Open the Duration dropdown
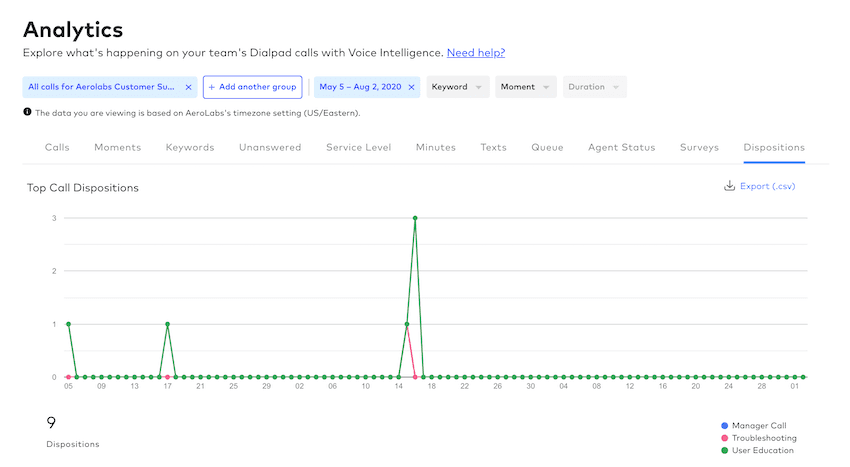 [594, 87]
